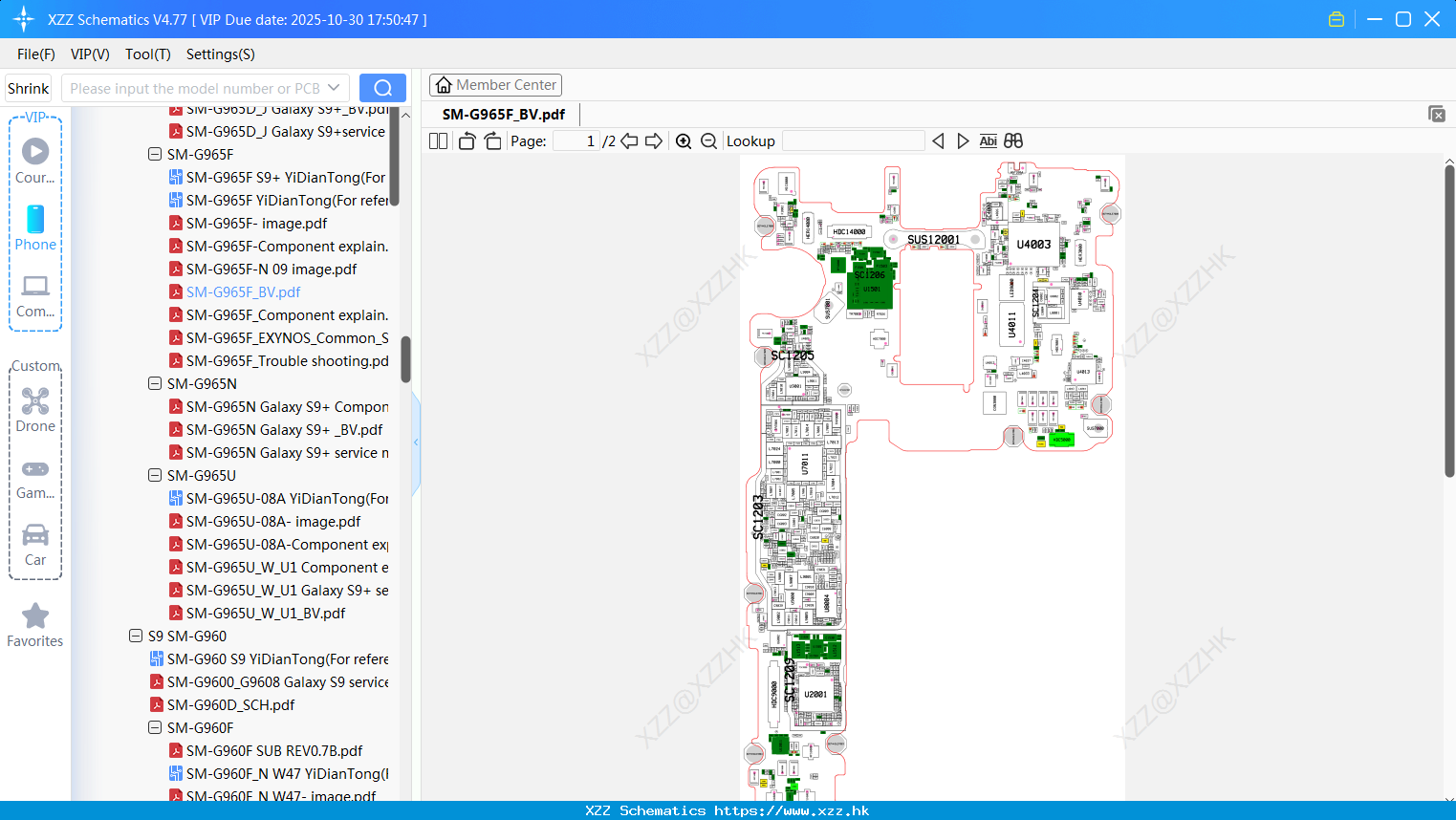Click the yellow toolbox icon in title bar

point(1336,19)
